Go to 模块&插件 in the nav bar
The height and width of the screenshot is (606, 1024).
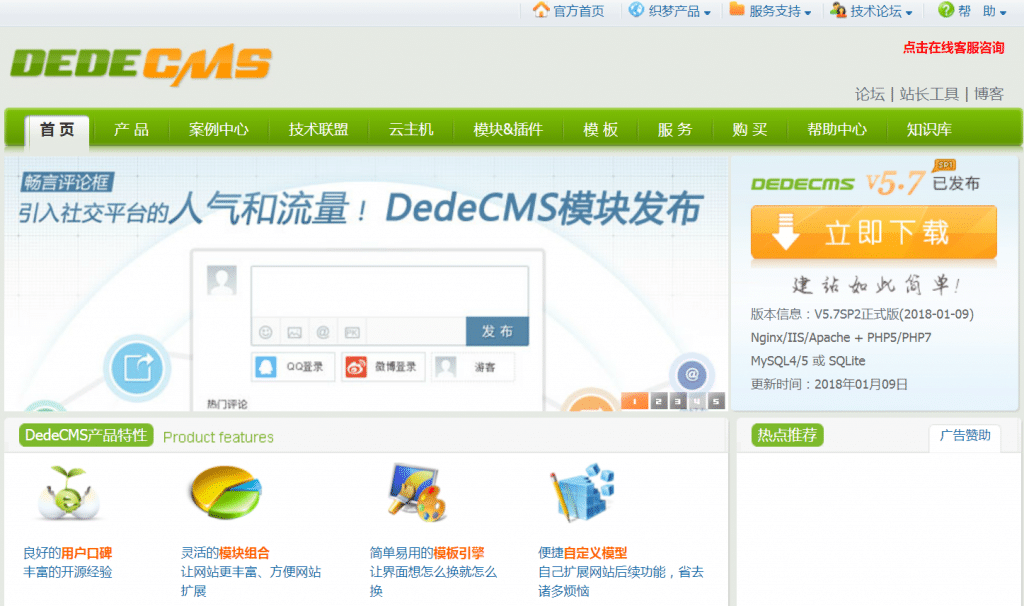[x=508, y=130]
